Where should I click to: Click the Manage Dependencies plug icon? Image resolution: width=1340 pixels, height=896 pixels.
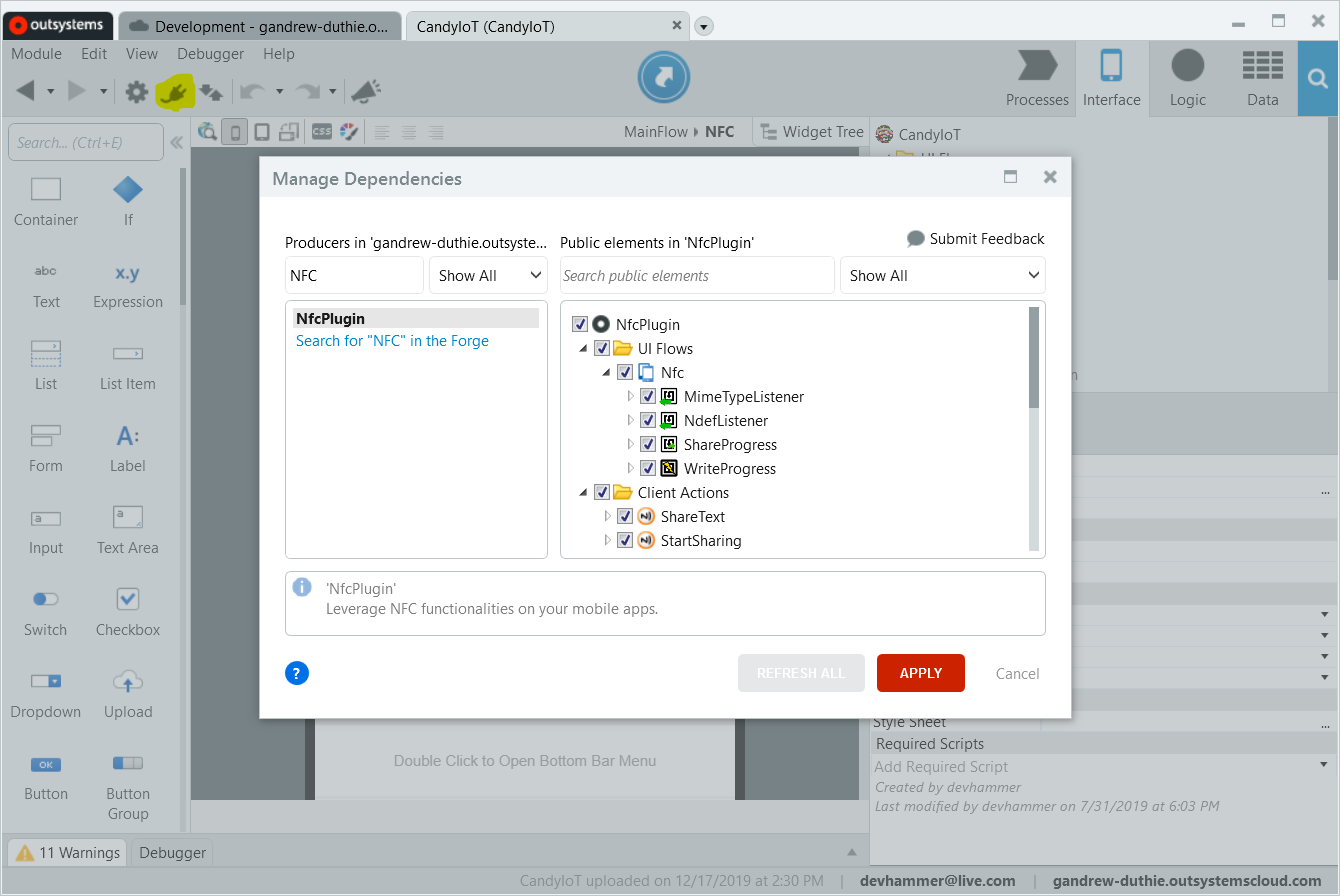[x=174, y=92]
